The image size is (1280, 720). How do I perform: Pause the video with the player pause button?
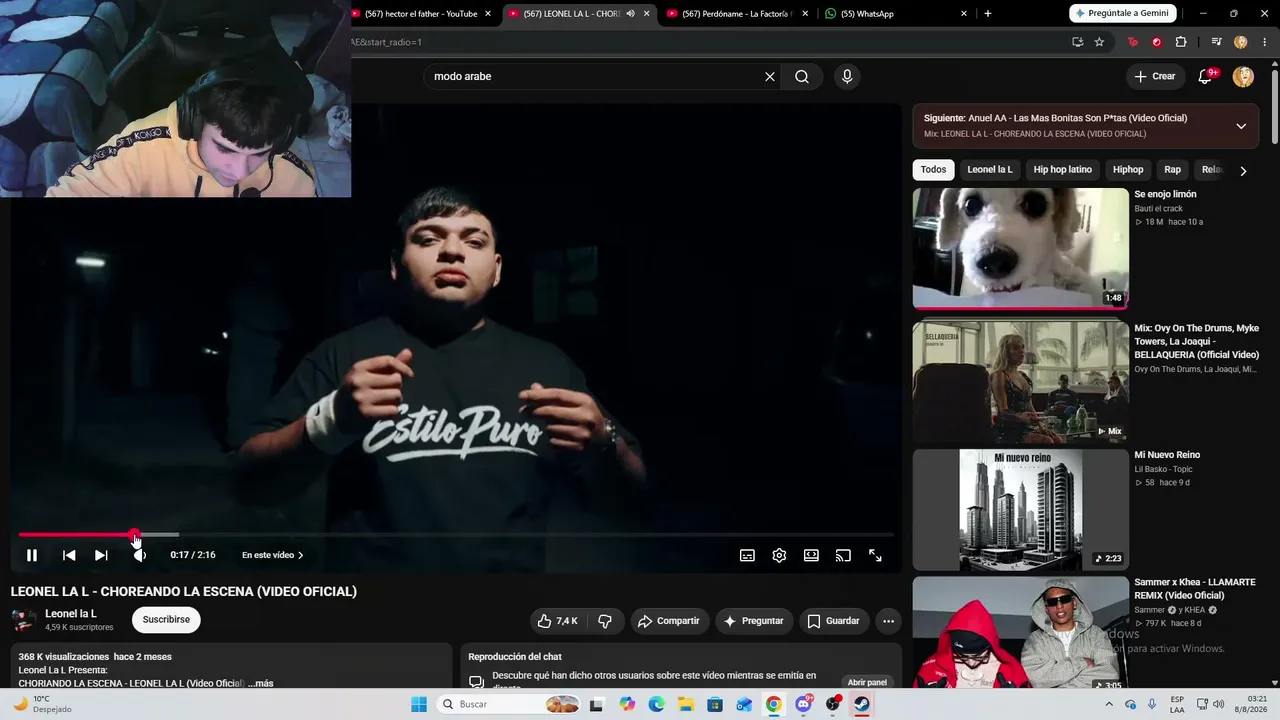point(32,555)
